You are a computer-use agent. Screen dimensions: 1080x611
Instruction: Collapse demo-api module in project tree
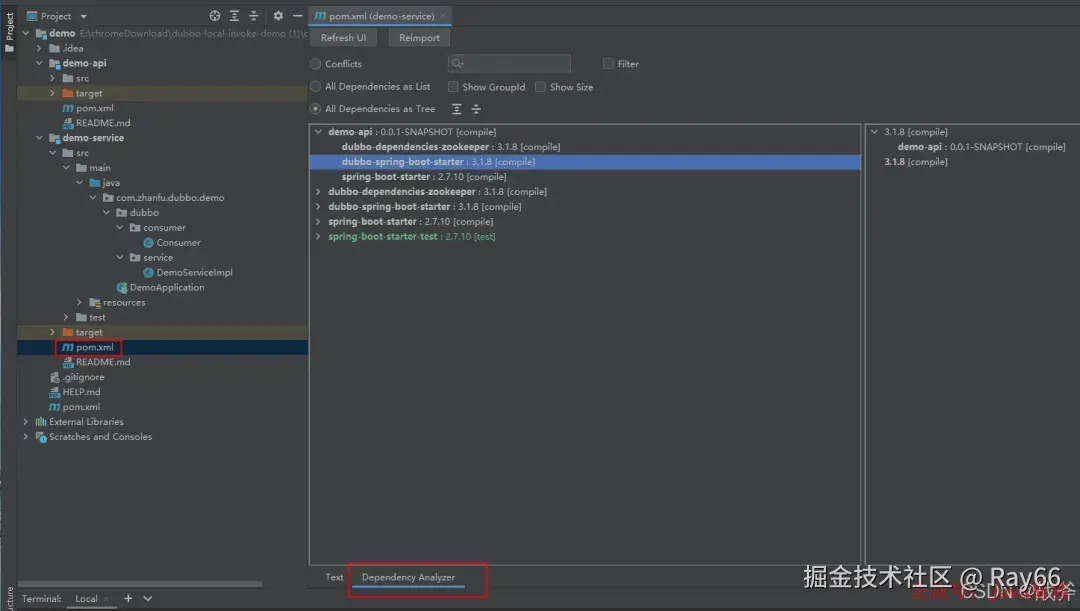[39, 63]
